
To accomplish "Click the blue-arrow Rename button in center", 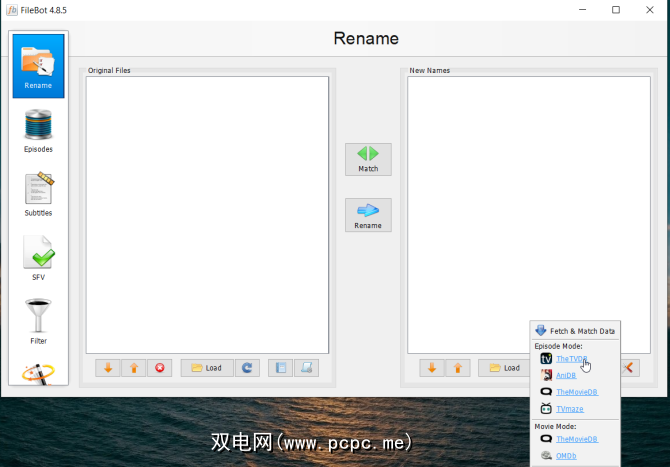I will [368, 215].
